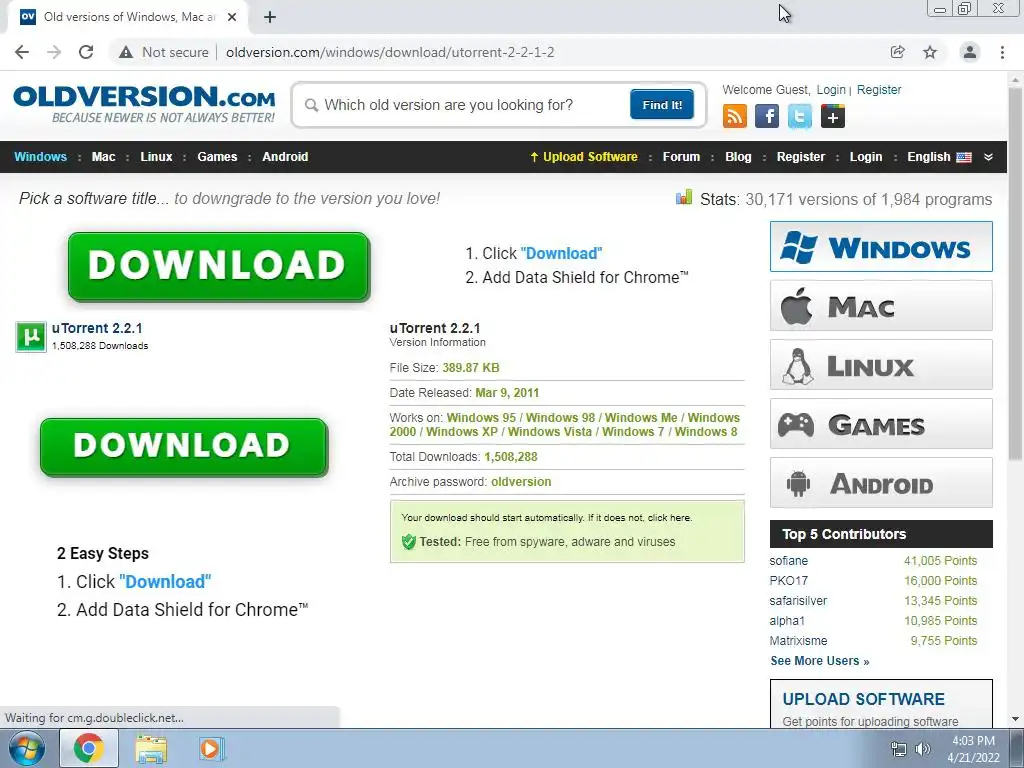1024x768 pixels.
Task: Click the share page icon in address bar
Action: [x=898, y=52]
